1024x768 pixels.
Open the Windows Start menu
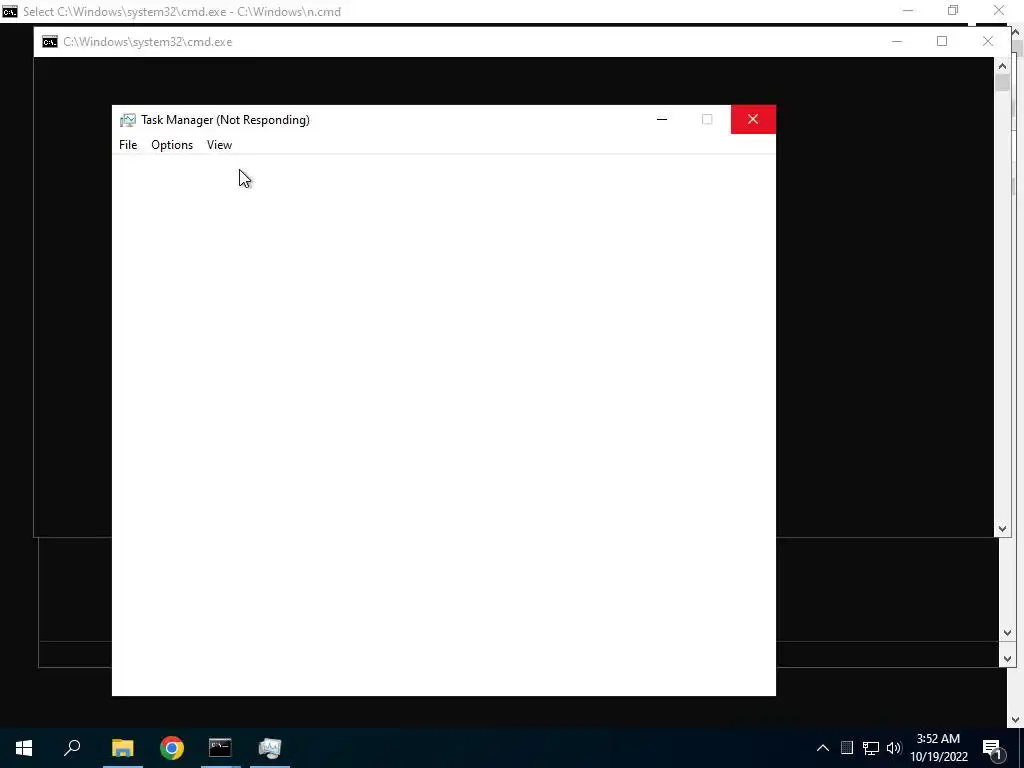coord(24,748)
